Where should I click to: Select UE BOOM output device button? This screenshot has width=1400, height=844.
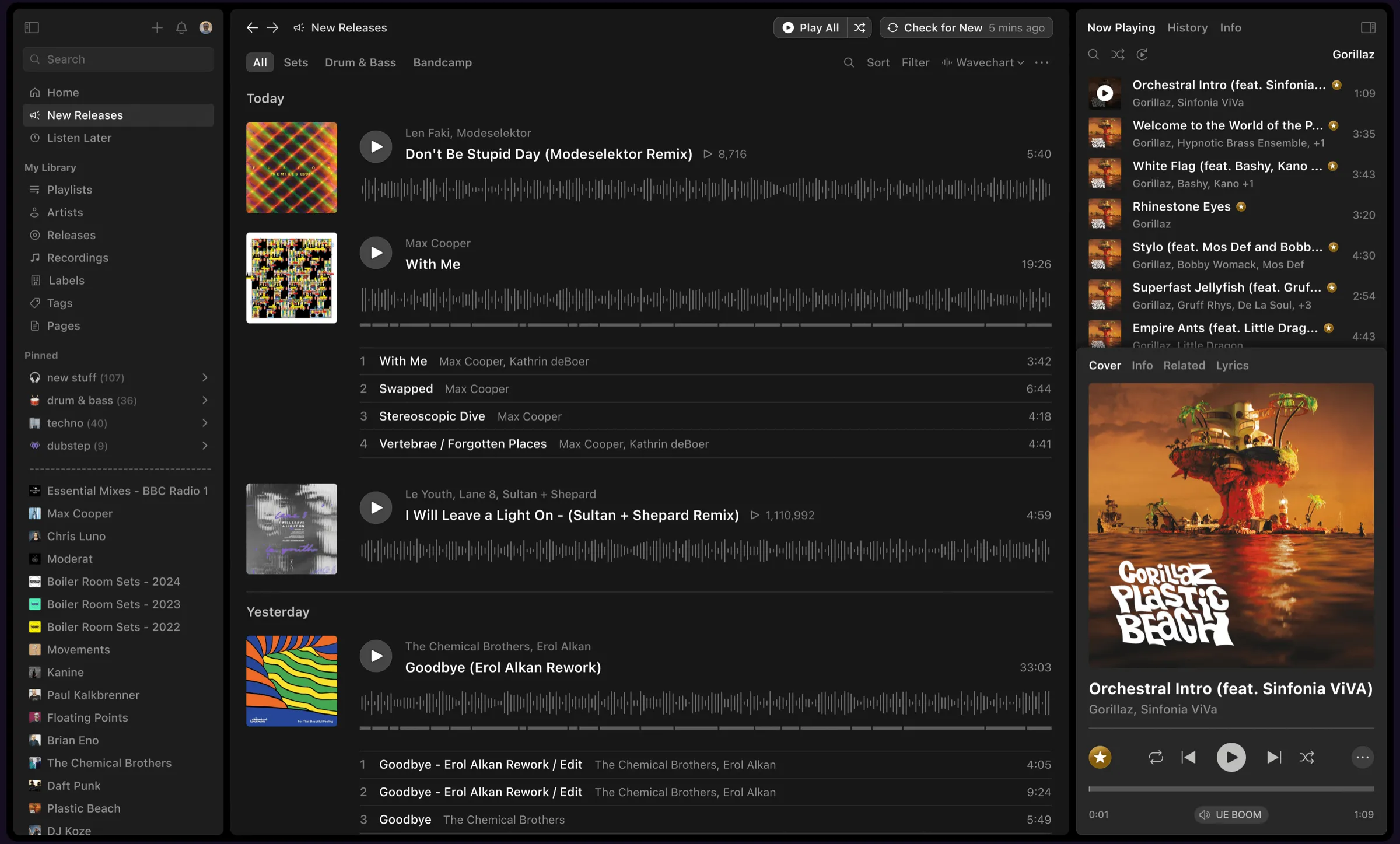pyautogui.click(x=1231, y=814)
